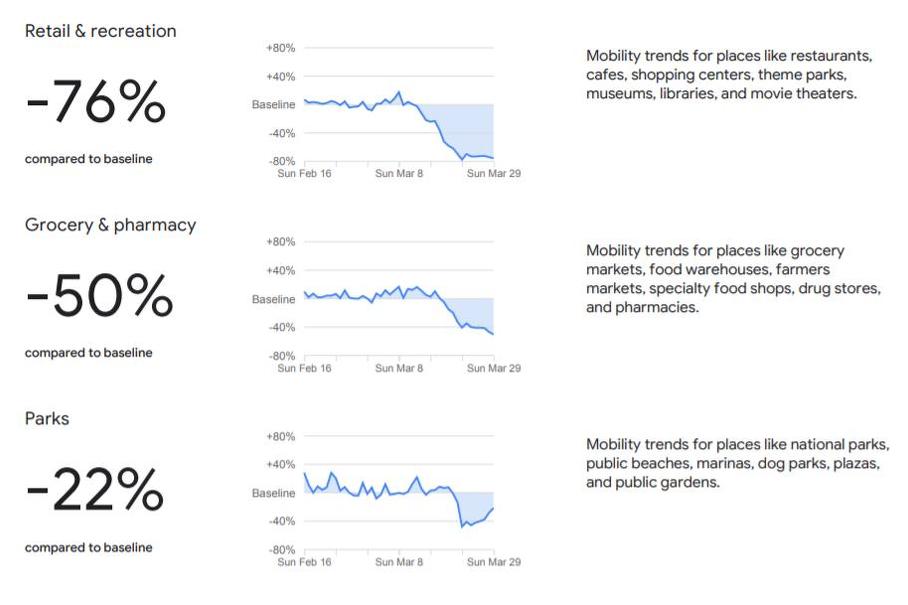908x605 pixels.
Task: Select the -22% parks statistic
Action: click(x=94, y=490)
